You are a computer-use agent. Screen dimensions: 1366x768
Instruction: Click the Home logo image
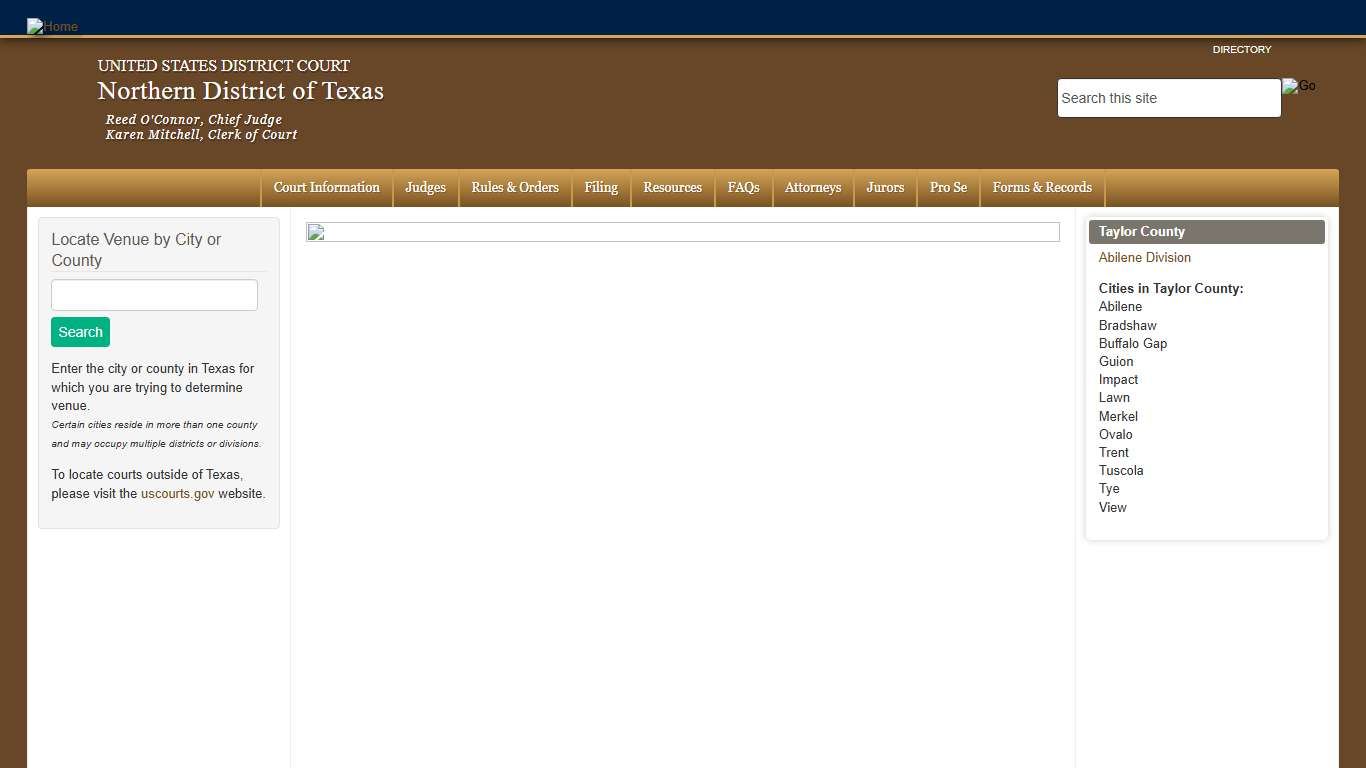tap(52, 26)
